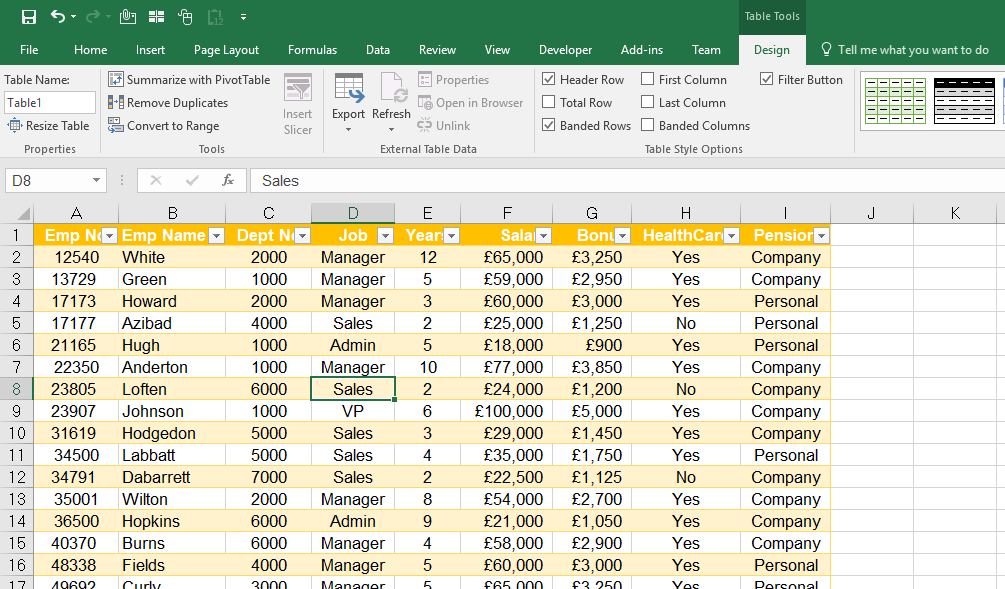Open the Emp No column filter dropdown

[x=110, y=236]
